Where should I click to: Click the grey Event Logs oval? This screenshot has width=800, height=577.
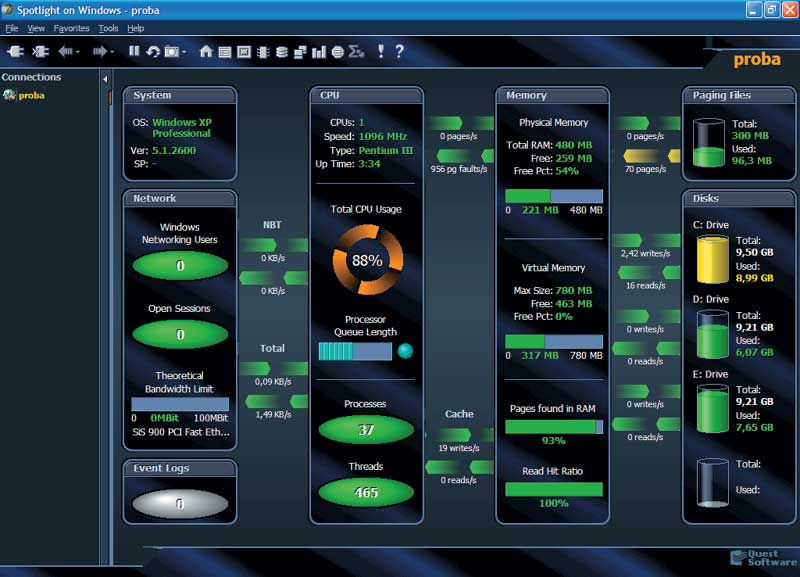click(x=180, y=504)
